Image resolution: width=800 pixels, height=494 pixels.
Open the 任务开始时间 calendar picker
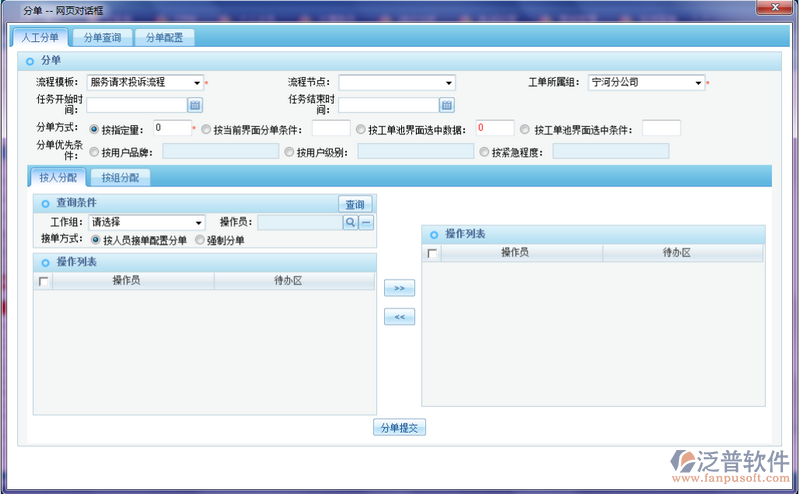tap(195, 105)
